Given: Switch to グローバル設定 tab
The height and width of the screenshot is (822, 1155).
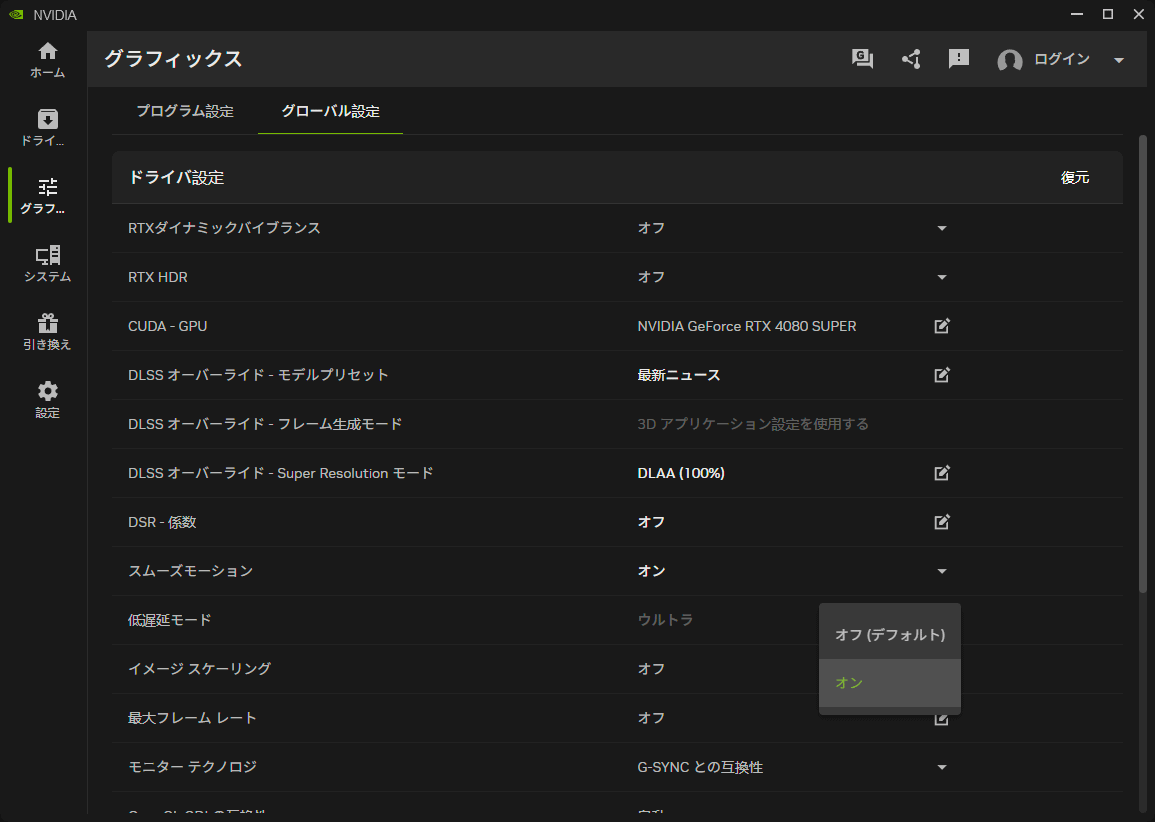Looking at the screenshot, I should click(330, 111).
